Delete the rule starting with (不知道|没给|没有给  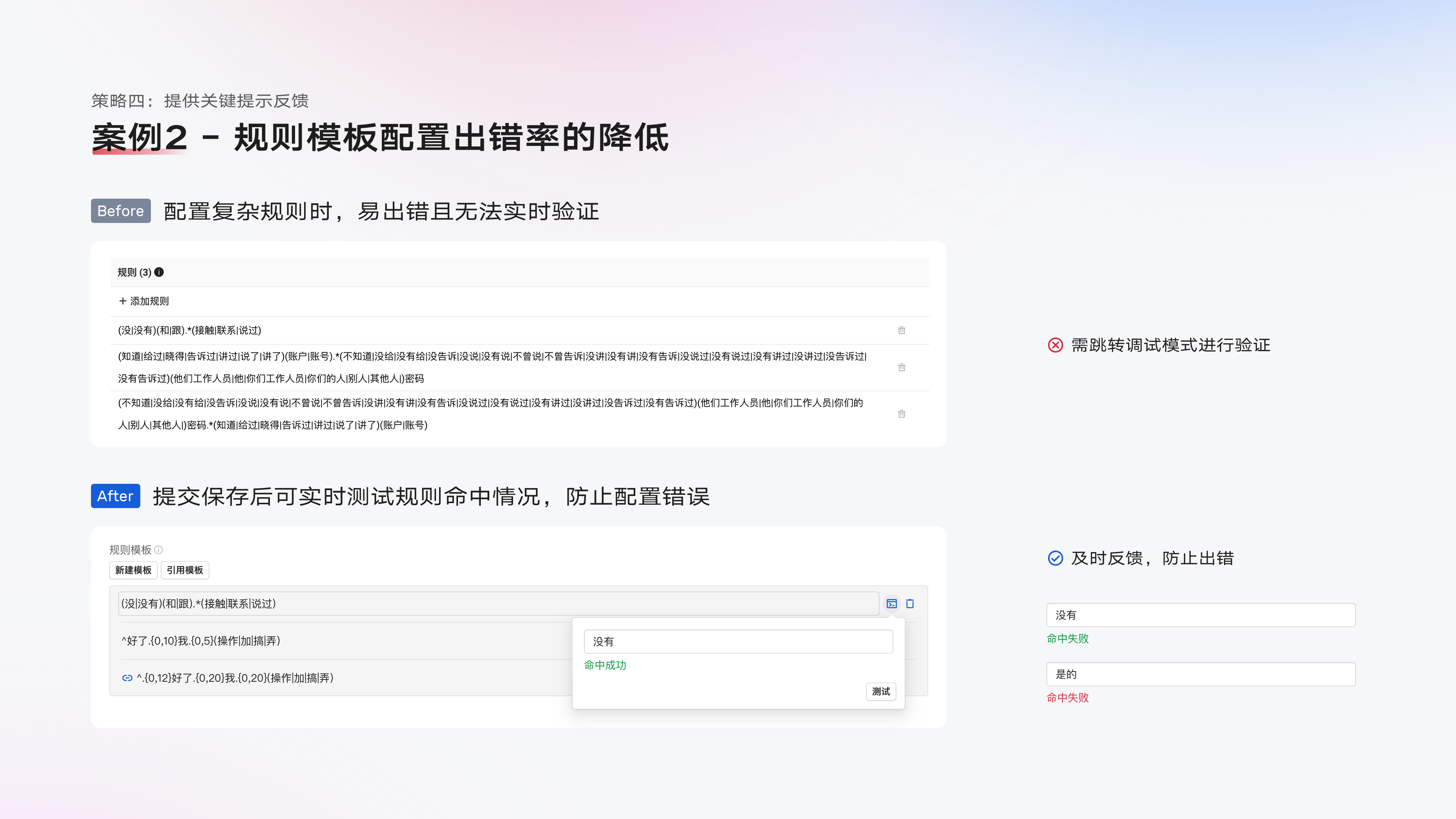(902, 414)
